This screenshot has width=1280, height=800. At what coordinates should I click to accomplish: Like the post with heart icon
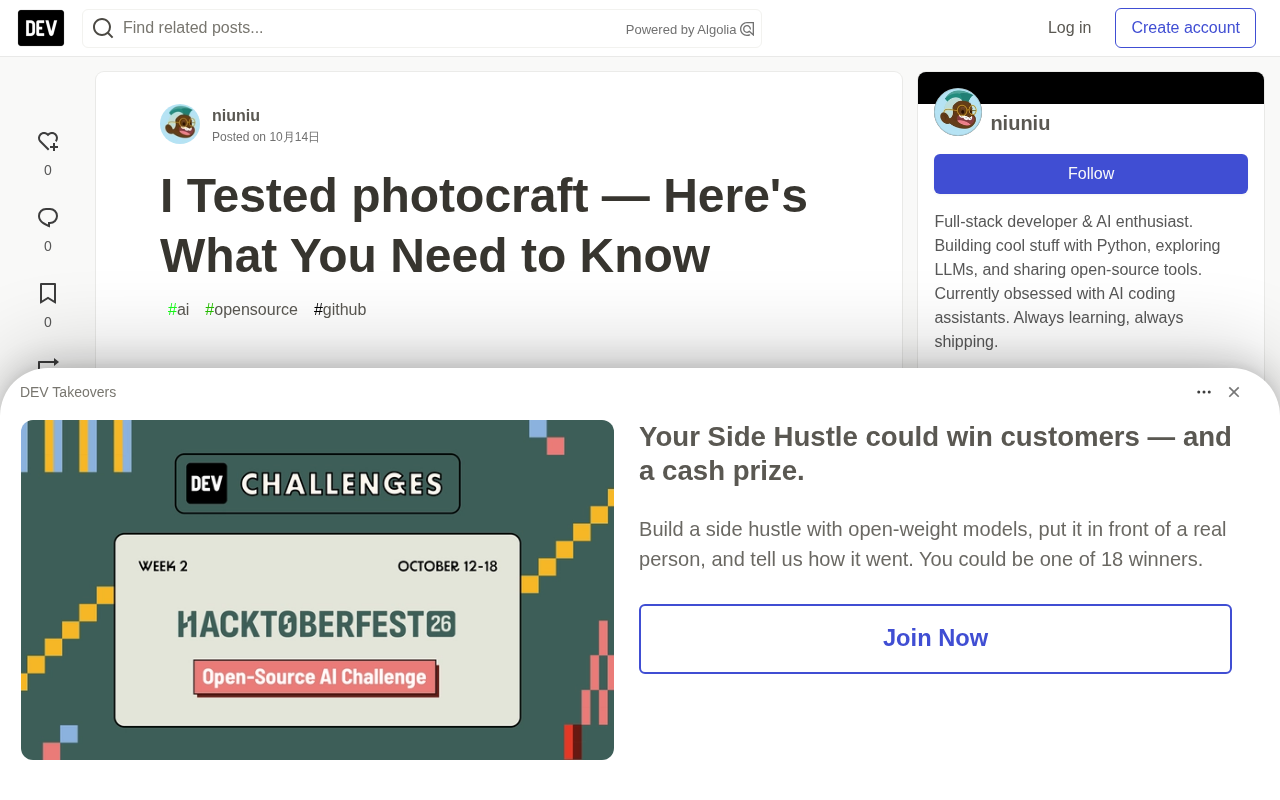pos(48,142)
